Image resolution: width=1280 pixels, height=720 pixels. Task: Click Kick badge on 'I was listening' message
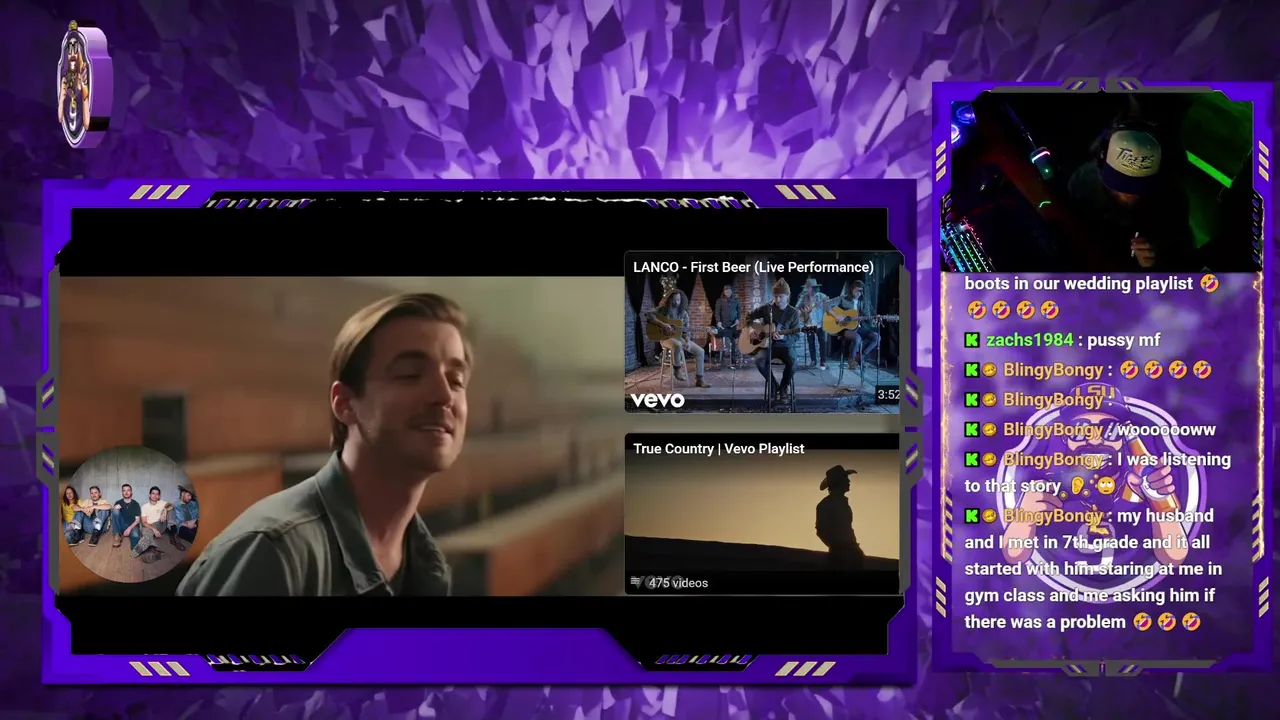972,460
